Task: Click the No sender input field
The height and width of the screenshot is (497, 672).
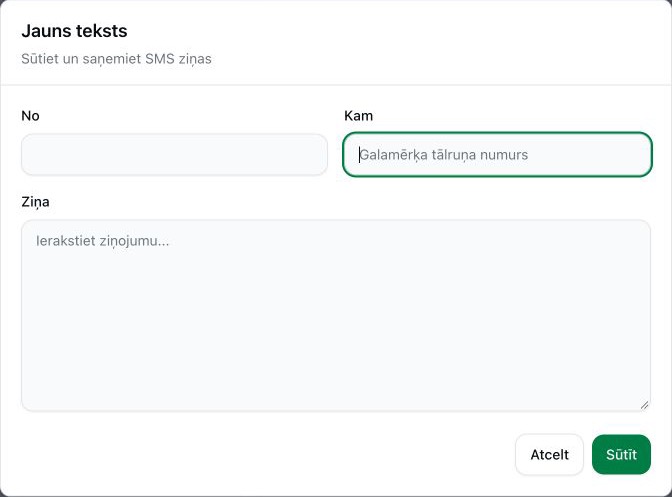Action: pyautogui.click(x=174, y=155)
